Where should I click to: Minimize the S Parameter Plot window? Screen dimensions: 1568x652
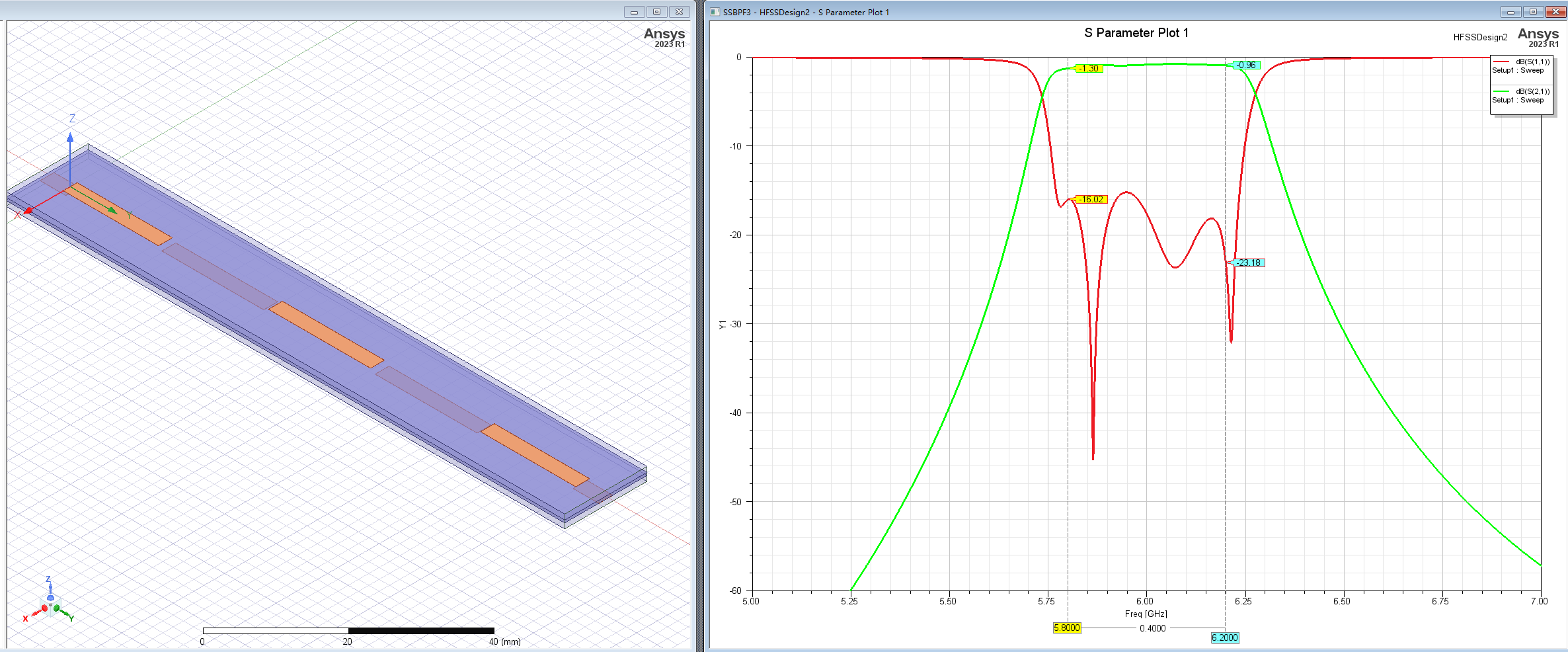click(x=1510, y=12)
